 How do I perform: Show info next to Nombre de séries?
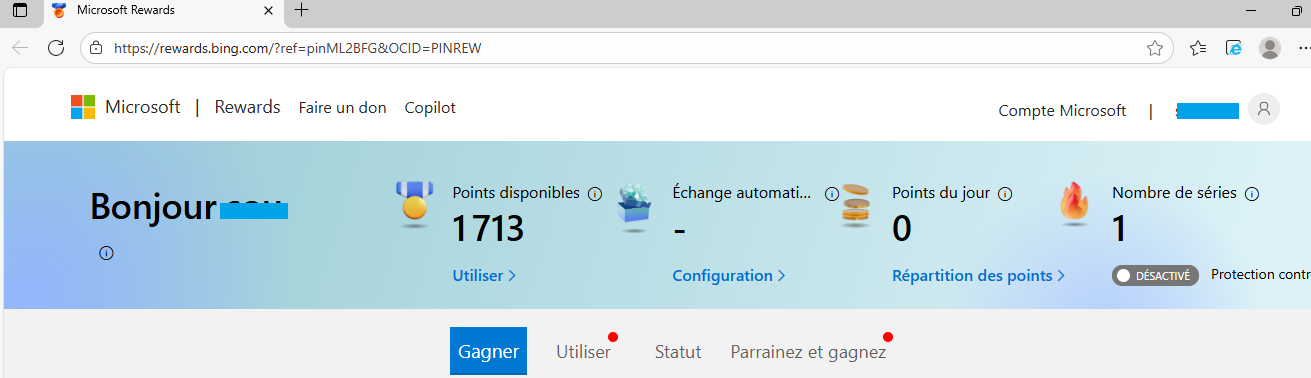tap(1251, 193)
